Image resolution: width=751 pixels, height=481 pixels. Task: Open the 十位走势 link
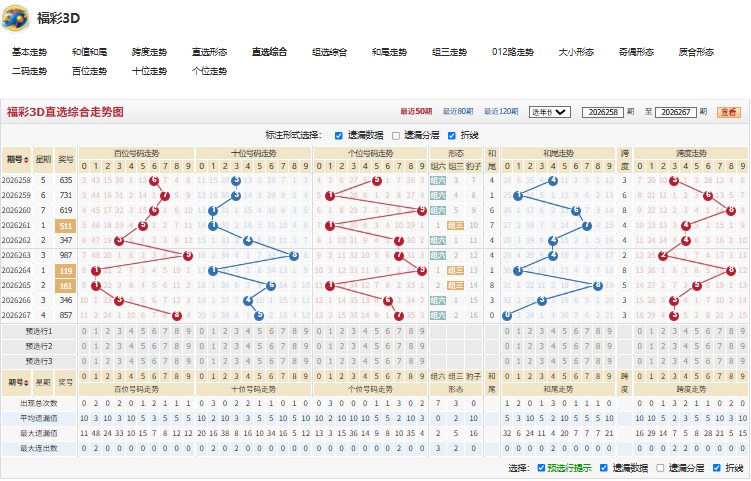(149, 71)
